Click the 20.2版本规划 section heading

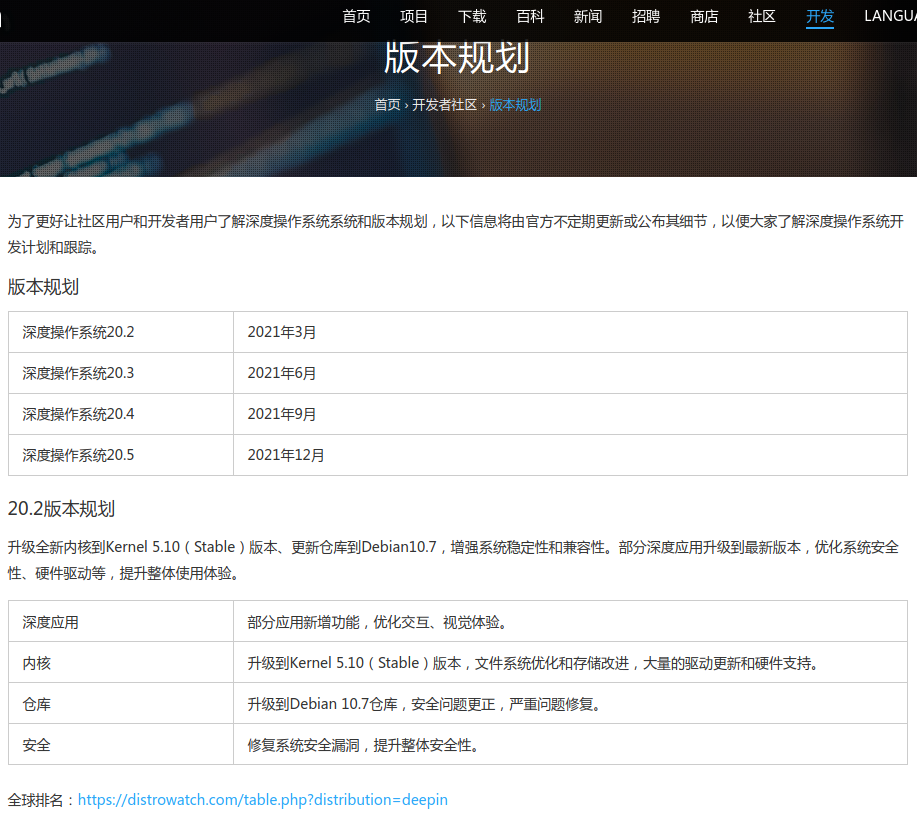(x=61, y=509)
